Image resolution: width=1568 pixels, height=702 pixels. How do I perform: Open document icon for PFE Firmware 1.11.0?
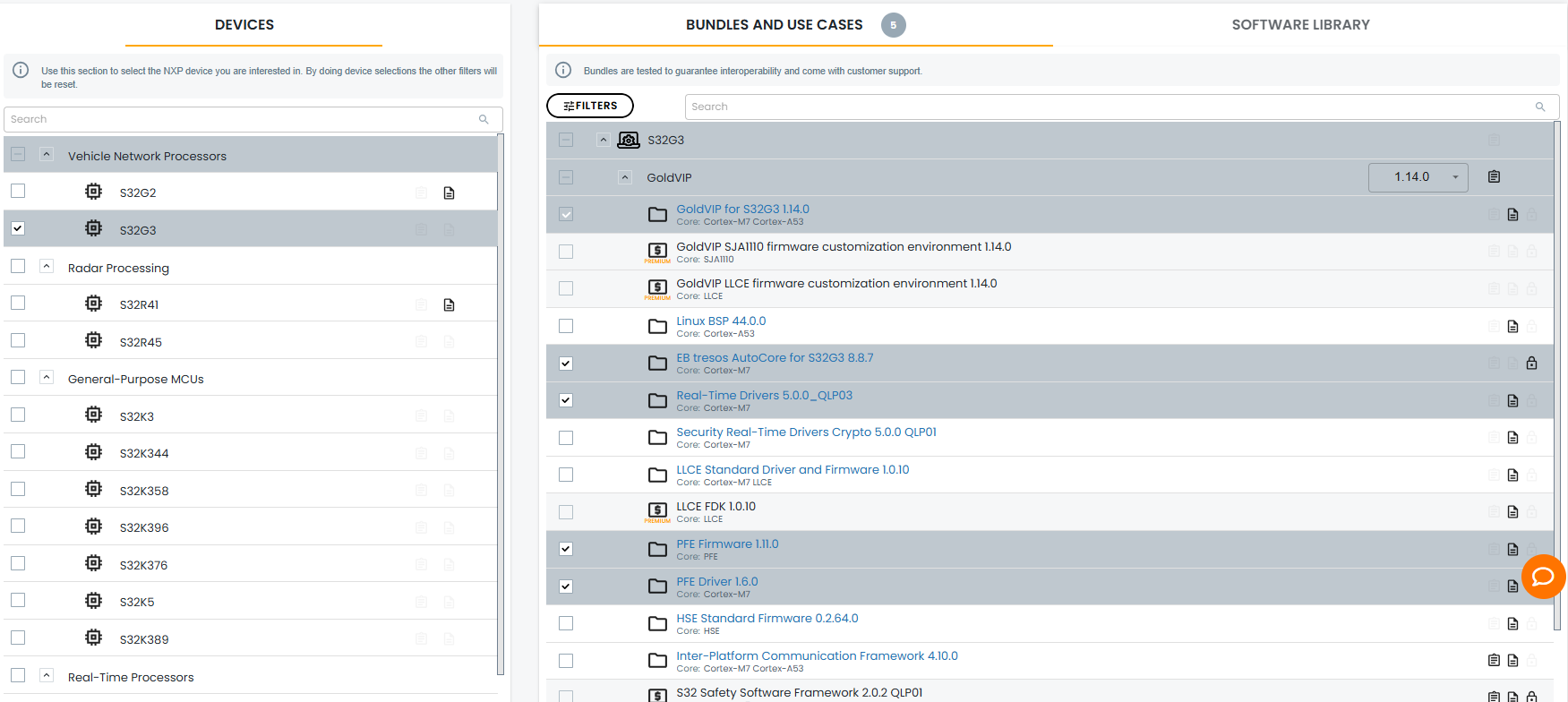coord(1512,549)
